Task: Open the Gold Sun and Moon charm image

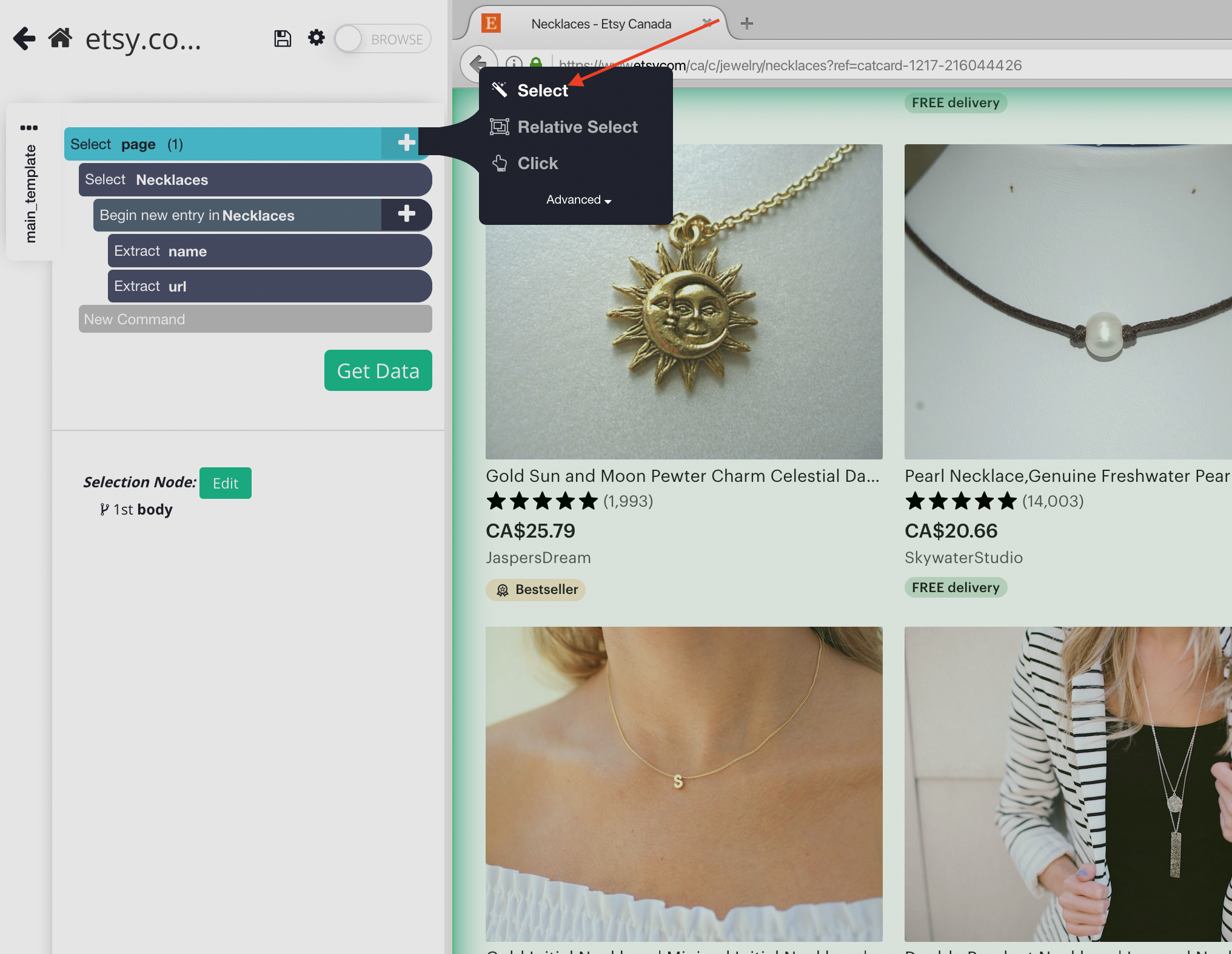Action: 684,301
